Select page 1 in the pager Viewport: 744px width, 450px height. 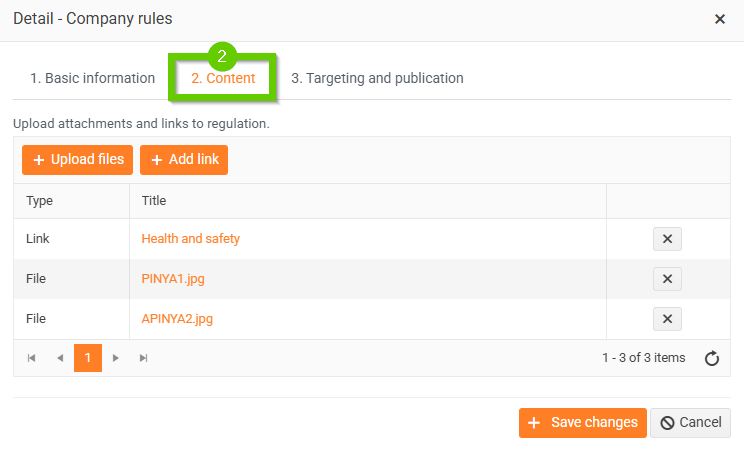[88, 358]
